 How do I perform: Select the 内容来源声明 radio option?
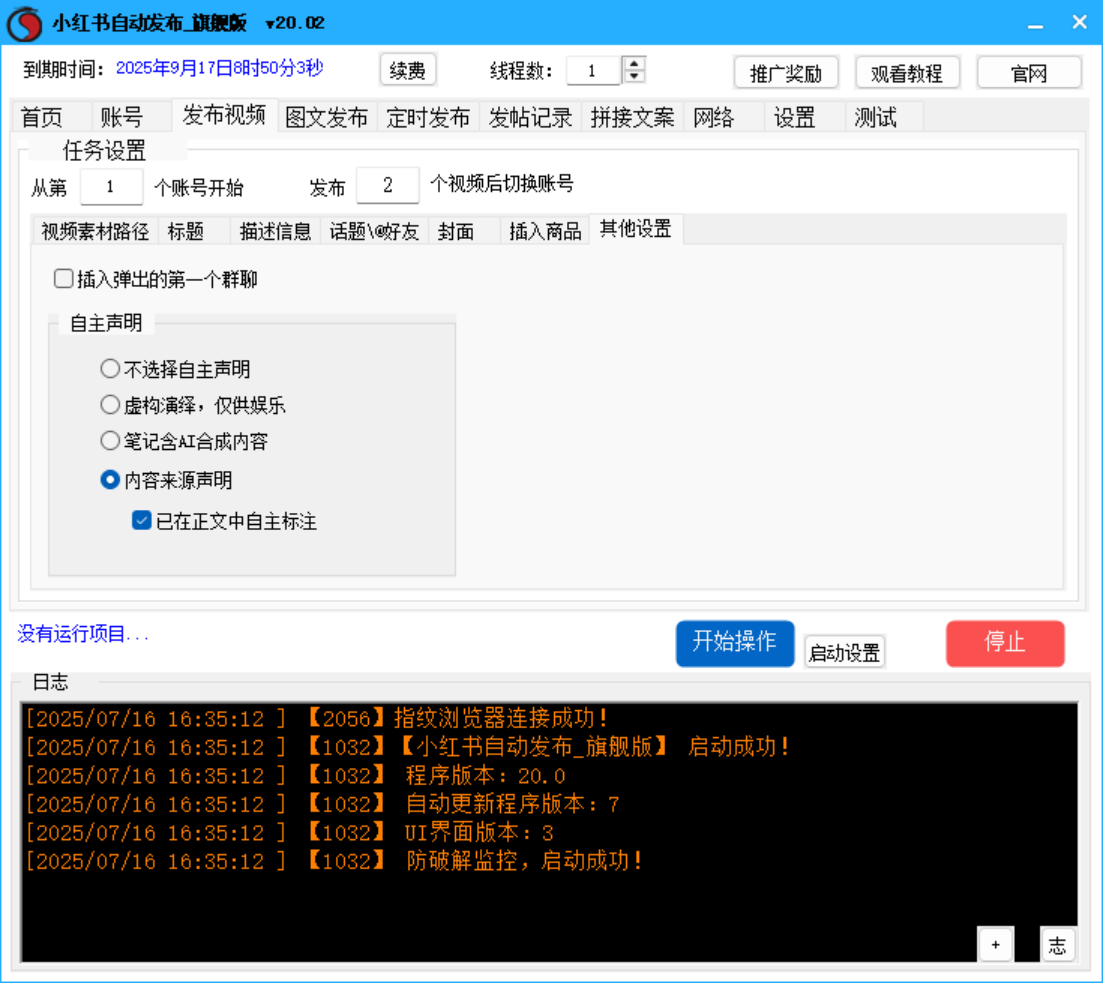[110, 480]
